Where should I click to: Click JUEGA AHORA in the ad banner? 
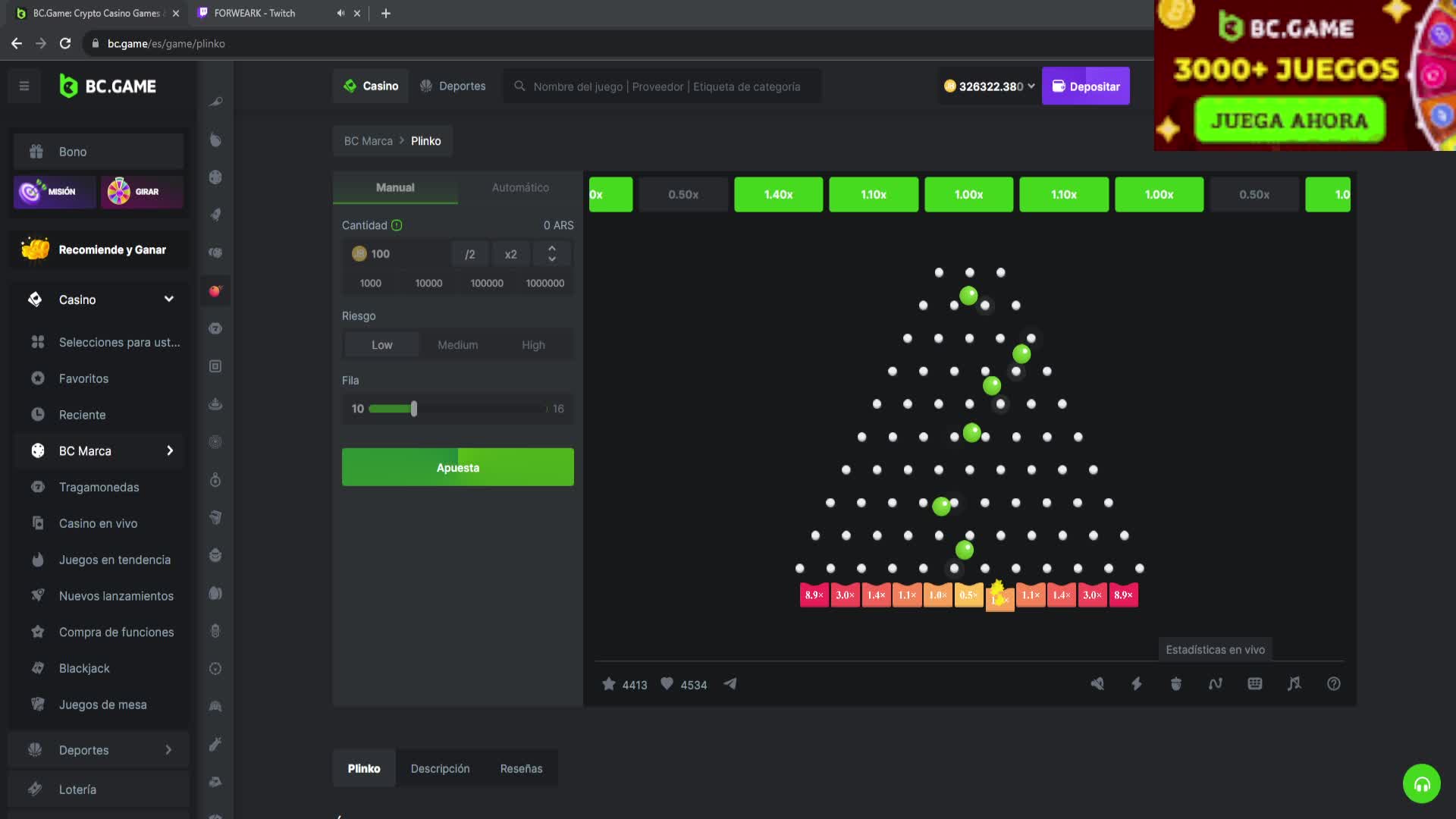(x=1289, y=121)
